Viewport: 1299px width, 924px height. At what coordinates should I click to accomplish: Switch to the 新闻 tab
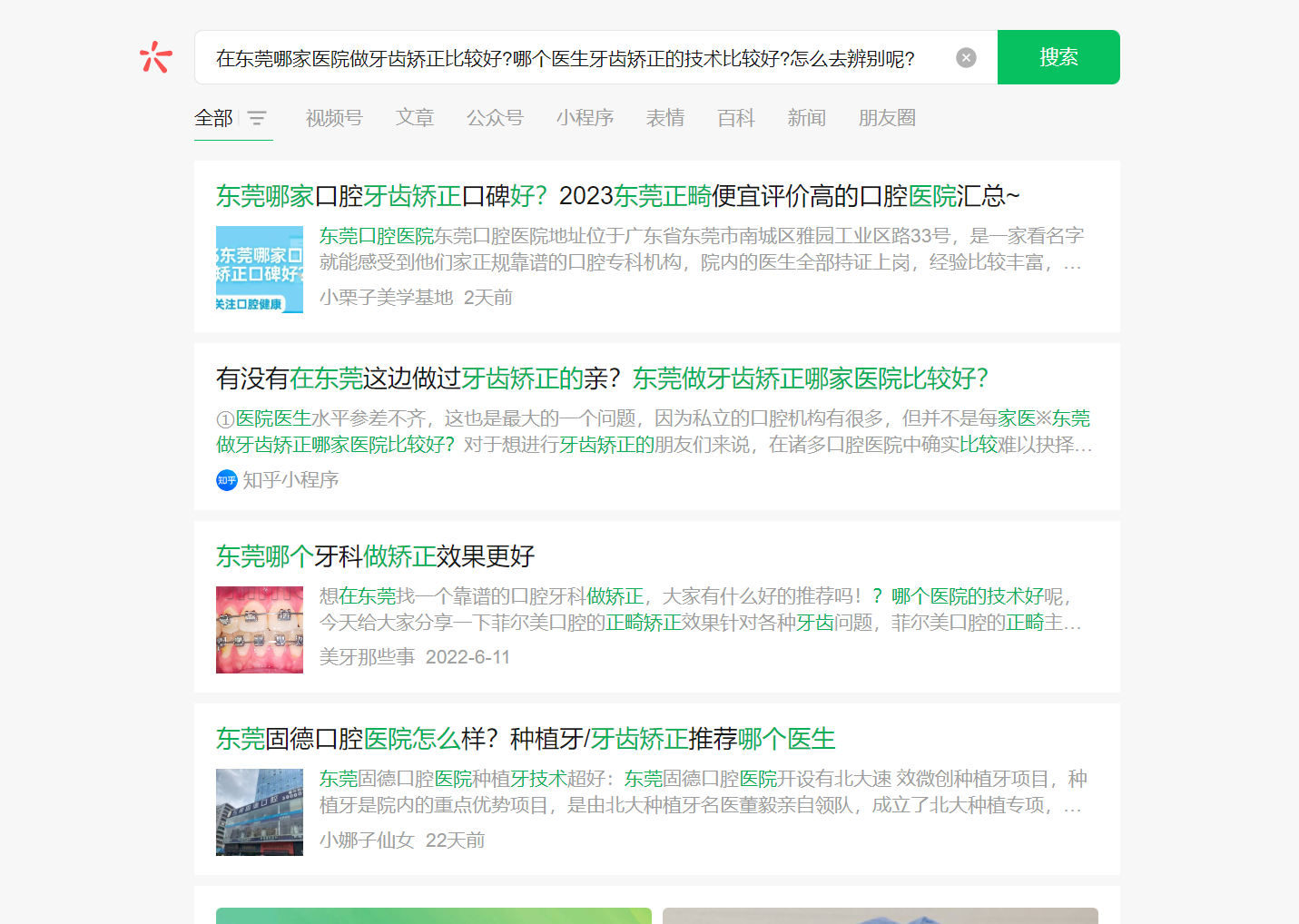pos(807,118)
